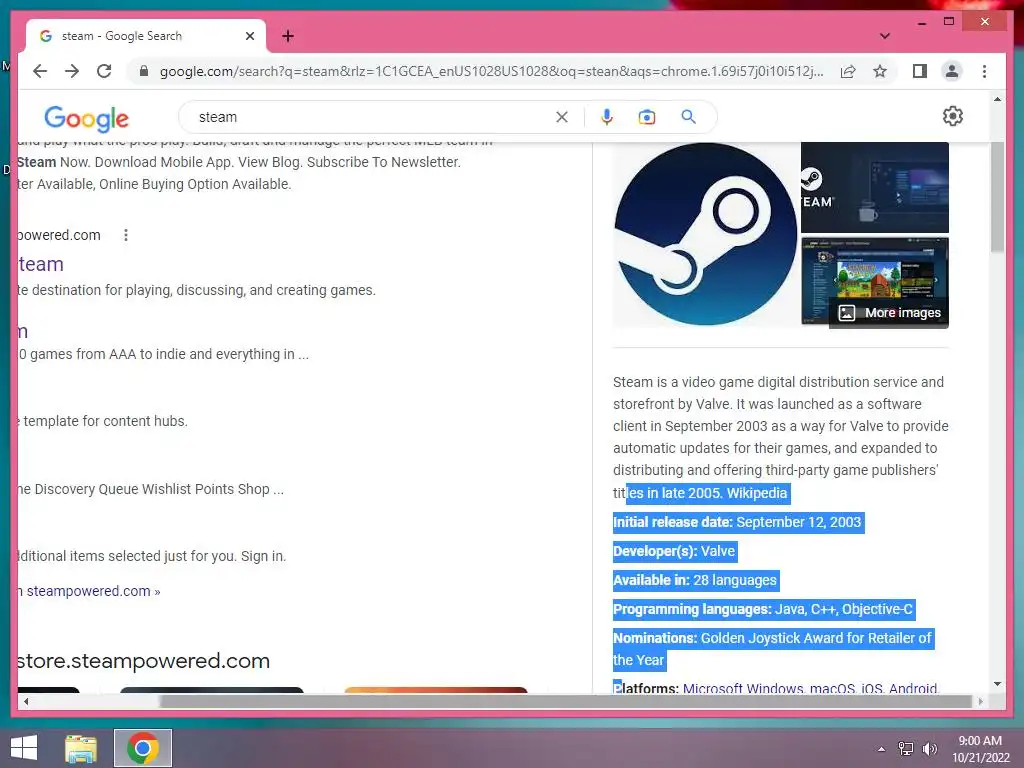Image resolution: width=1024 pixels, height=768 pixels.
Task: Open the Windows Start menu
Action: point(24,748)
